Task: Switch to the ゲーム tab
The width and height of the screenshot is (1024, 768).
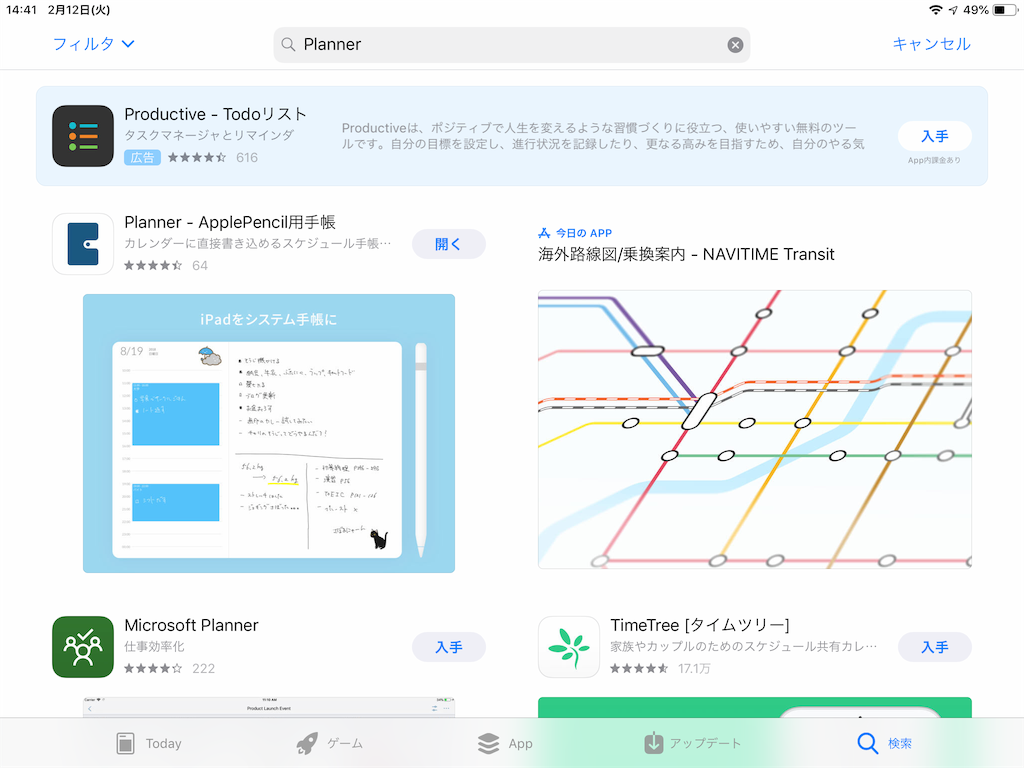Action: coord(328,743)
